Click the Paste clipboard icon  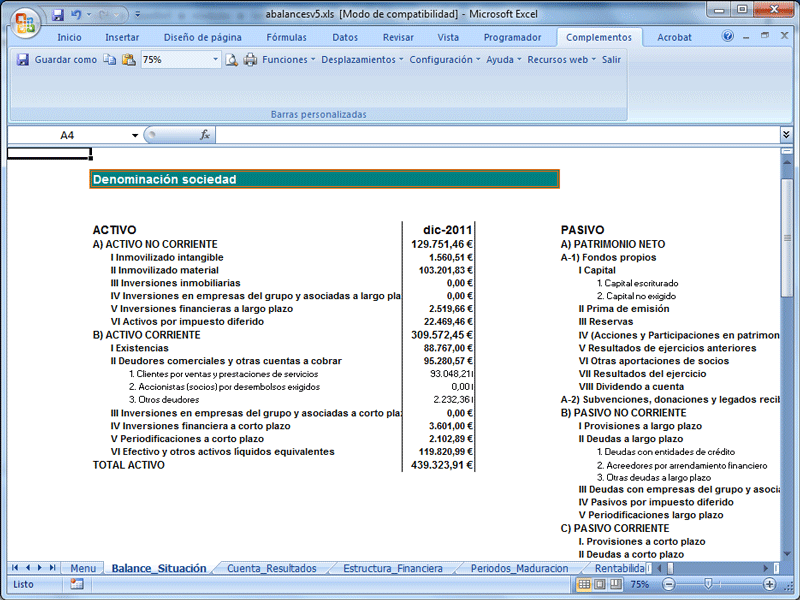(x=129, y=60)
